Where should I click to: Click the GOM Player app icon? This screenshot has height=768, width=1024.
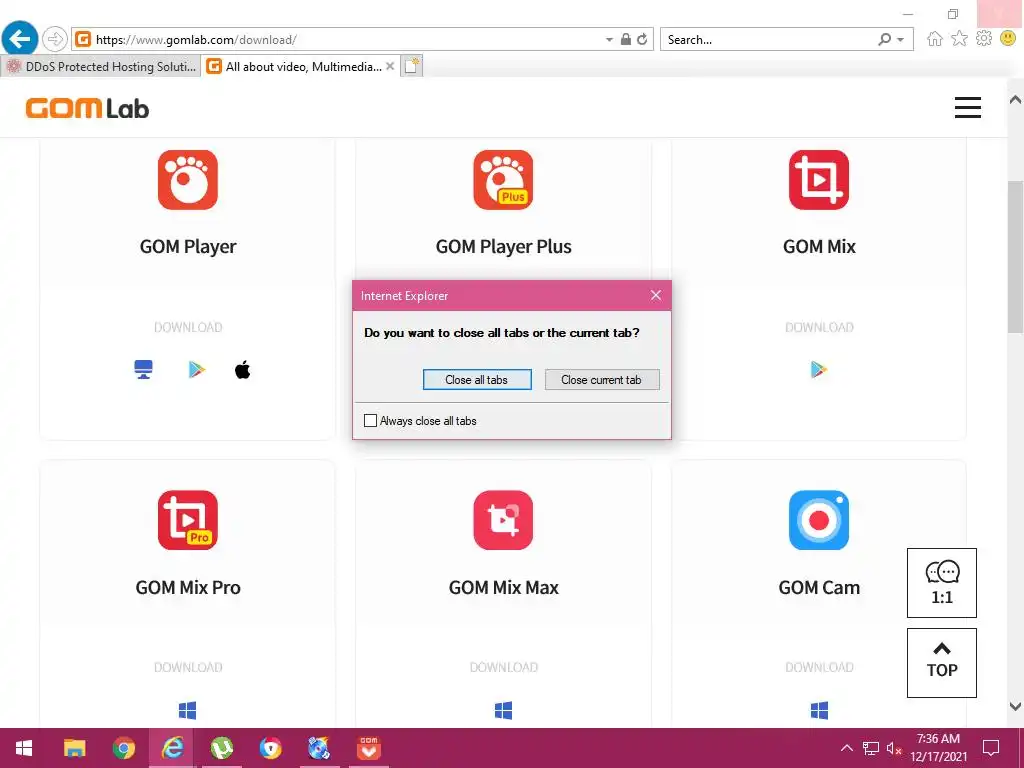(x=187, y=180)
